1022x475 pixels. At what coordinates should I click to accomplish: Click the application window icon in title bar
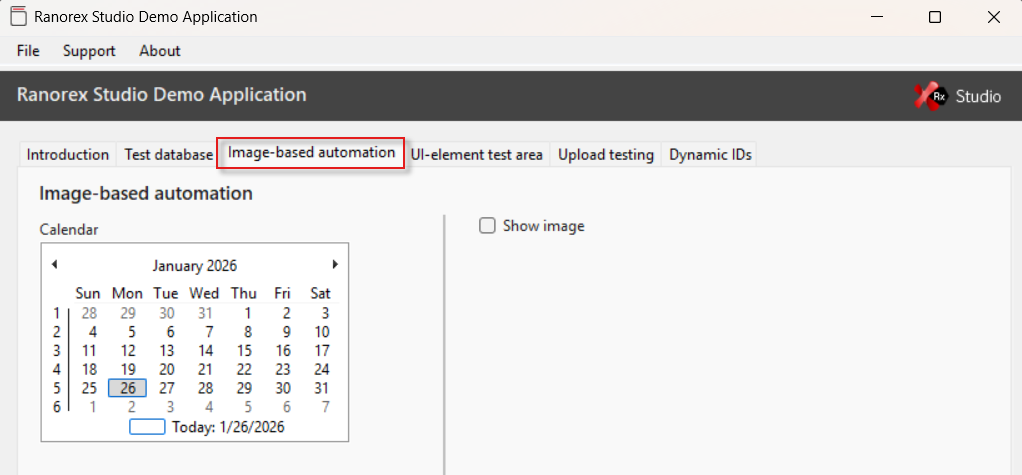(x=18, y=17)
